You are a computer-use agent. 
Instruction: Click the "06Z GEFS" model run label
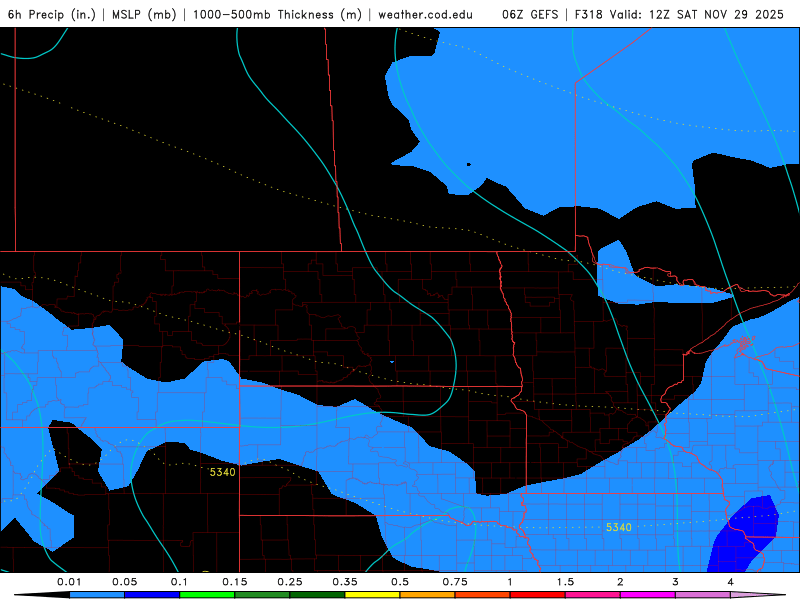coord(530,14)
